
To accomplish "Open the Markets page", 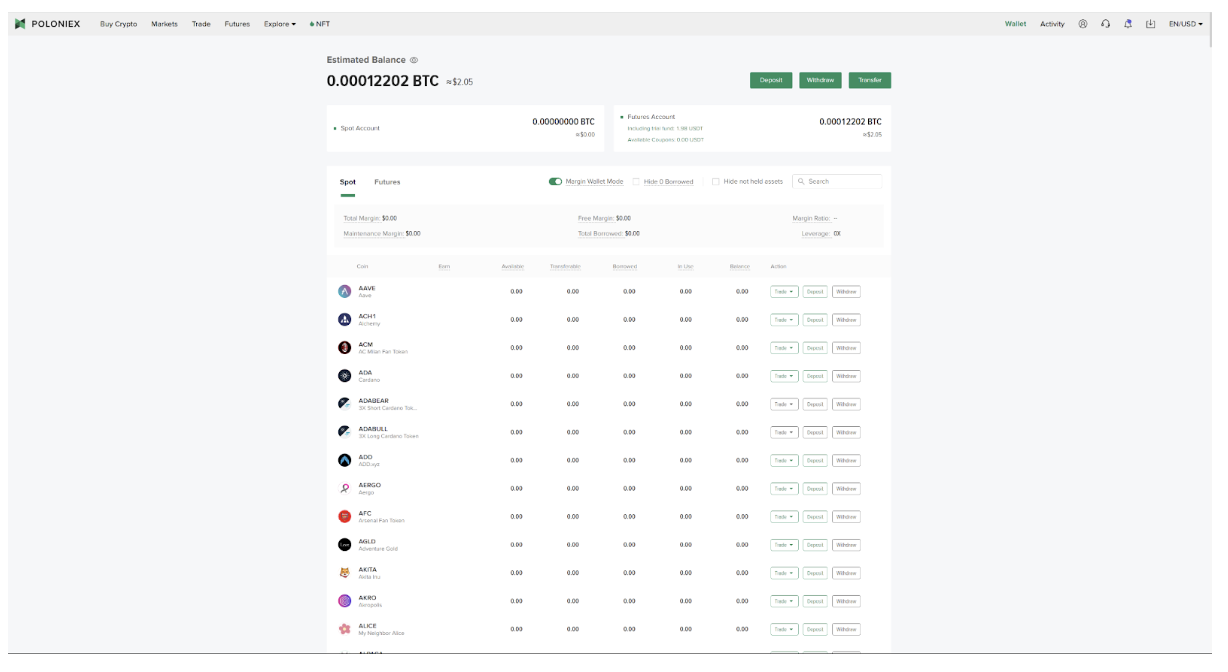I will pos(164,24).
